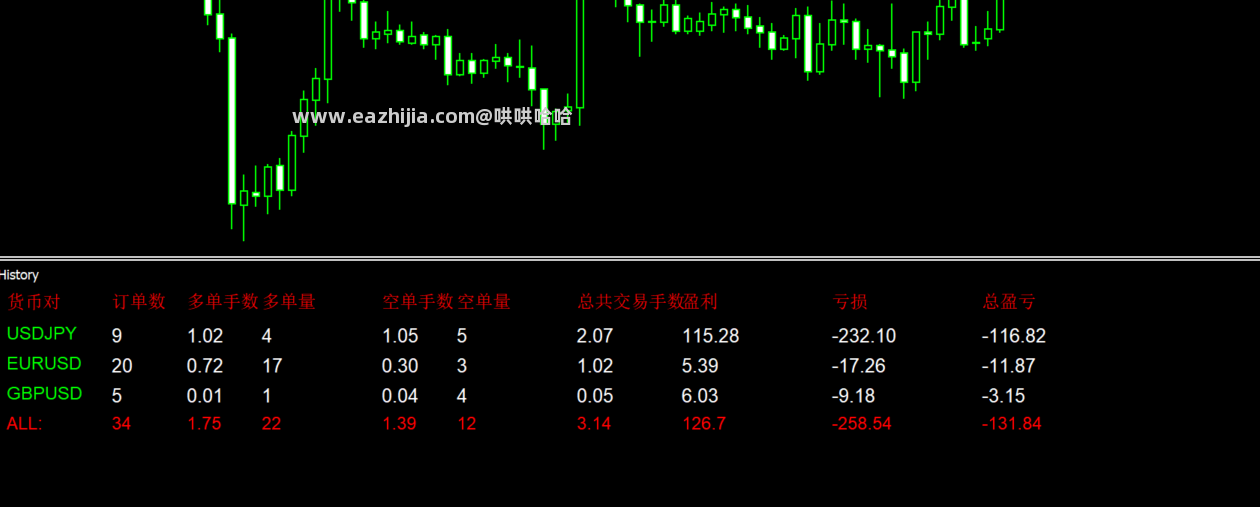Select total short lots 1.39
Screen dimensions: 1260x507
tap(399, 424)
